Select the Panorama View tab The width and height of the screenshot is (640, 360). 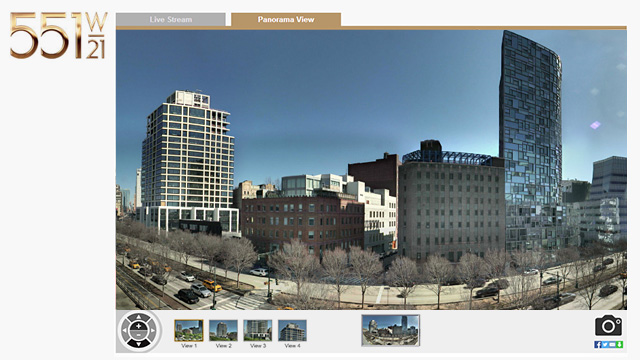pyautogui.click(x=286, y=19)
